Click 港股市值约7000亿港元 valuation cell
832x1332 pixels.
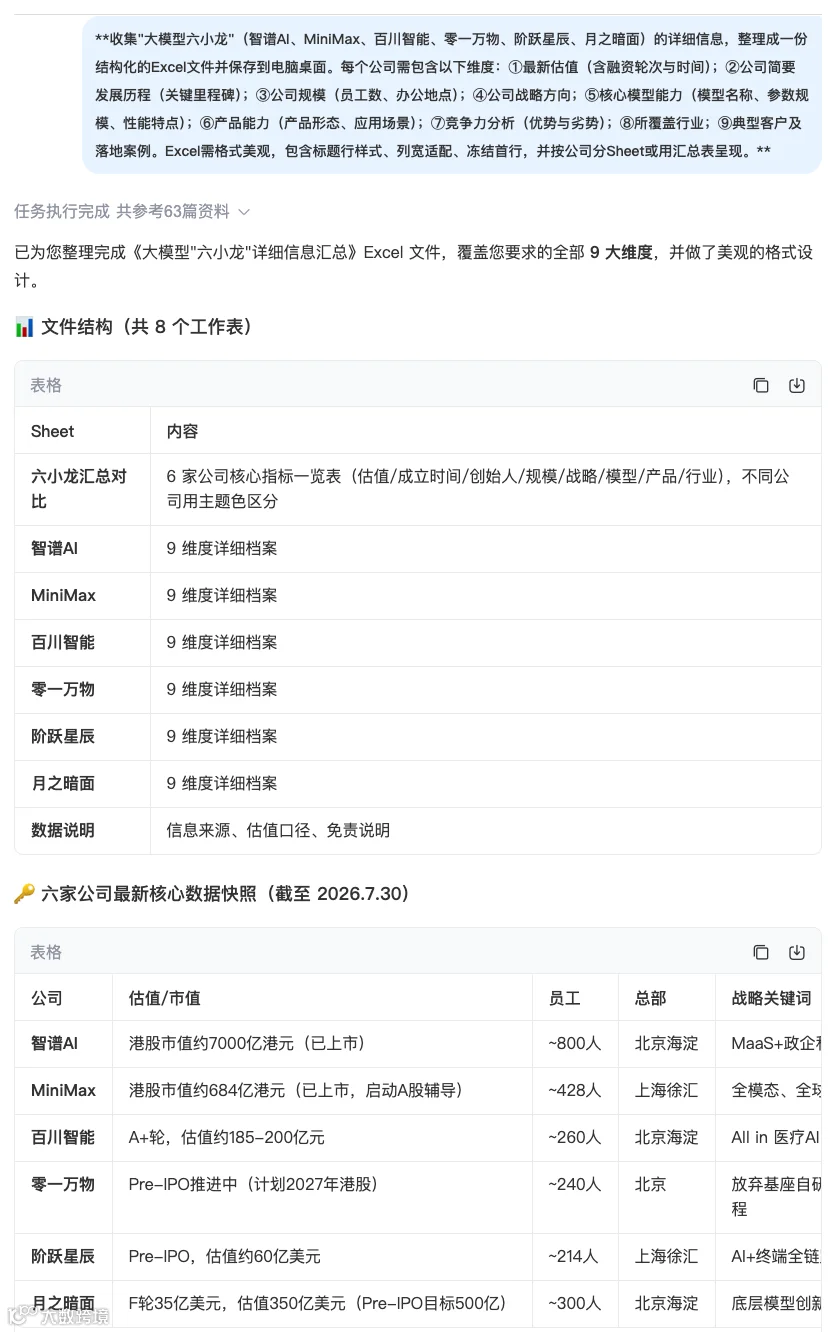click(322, 1044)
